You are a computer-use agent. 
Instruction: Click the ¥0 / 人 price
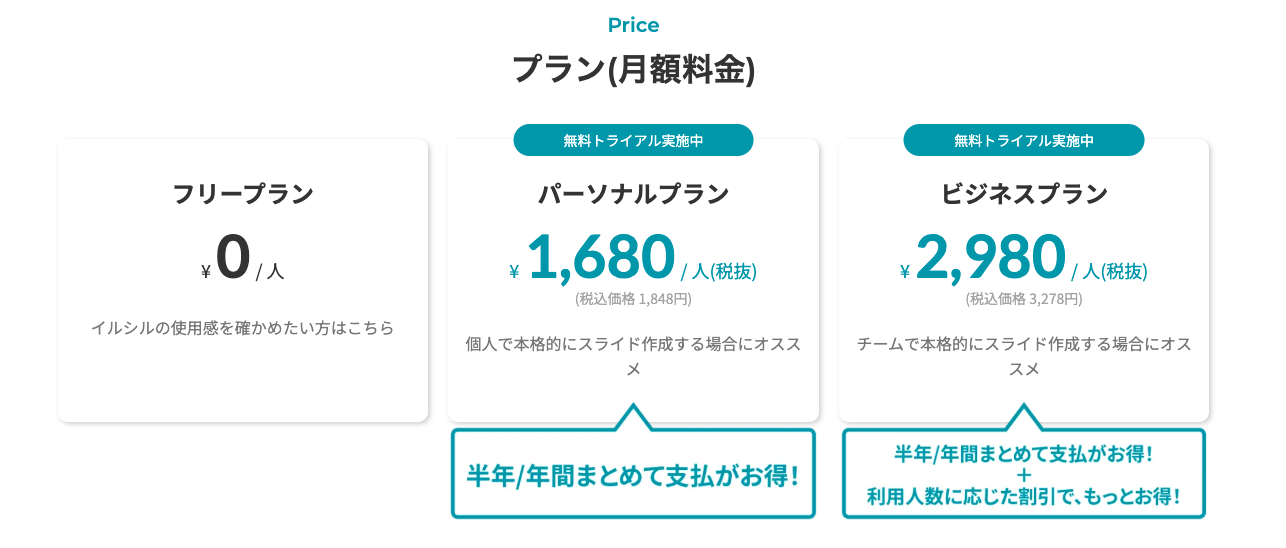243,259
